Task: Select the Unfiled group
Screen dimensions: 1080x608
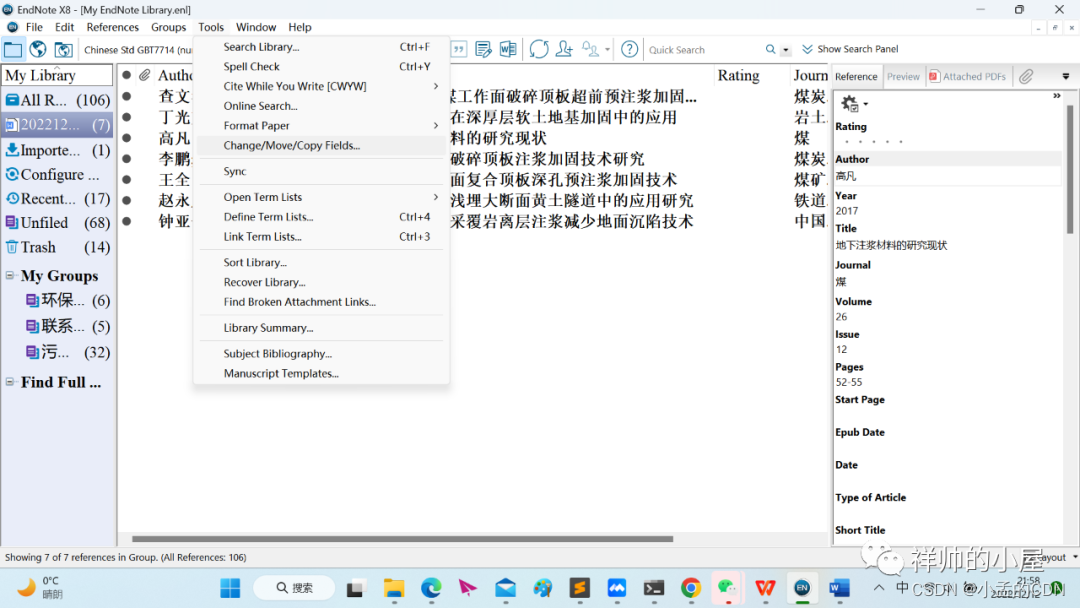Action: tap(58, 222)
